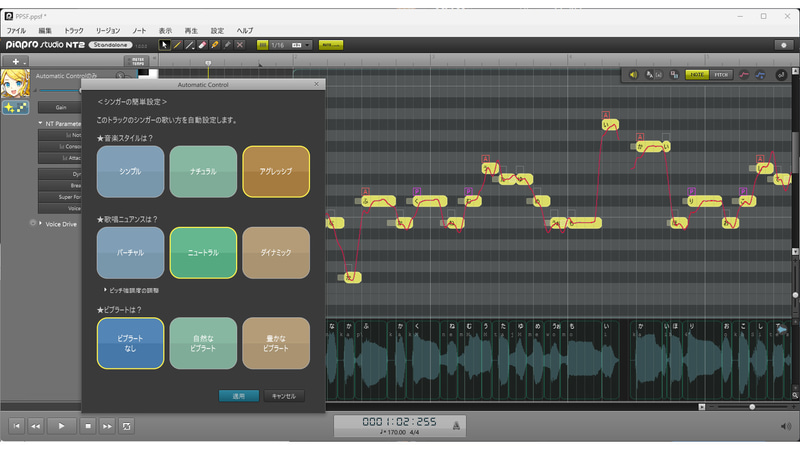Expand the Voice Drive section
800x450 pixels.
pyautogui.click(x=40, y=223)
